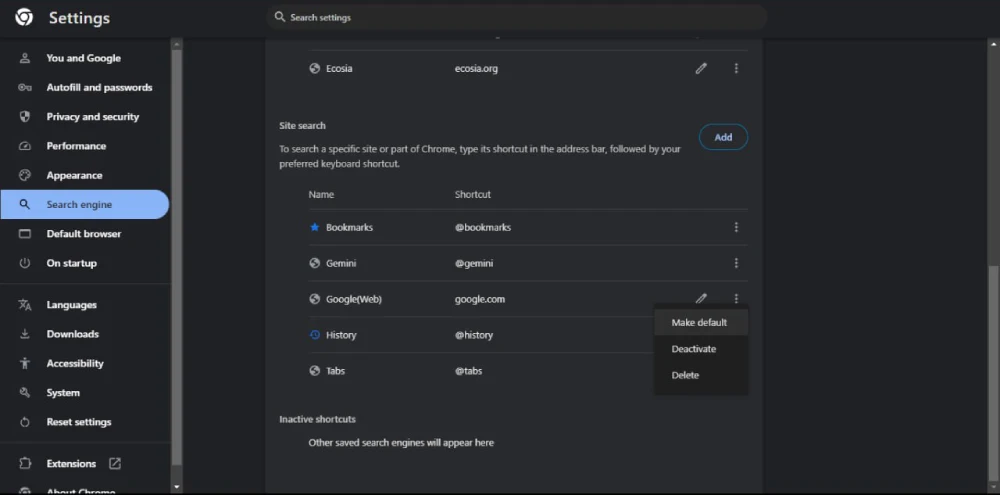Click the Appearance palette icon in sidebar

pos(25,175)
